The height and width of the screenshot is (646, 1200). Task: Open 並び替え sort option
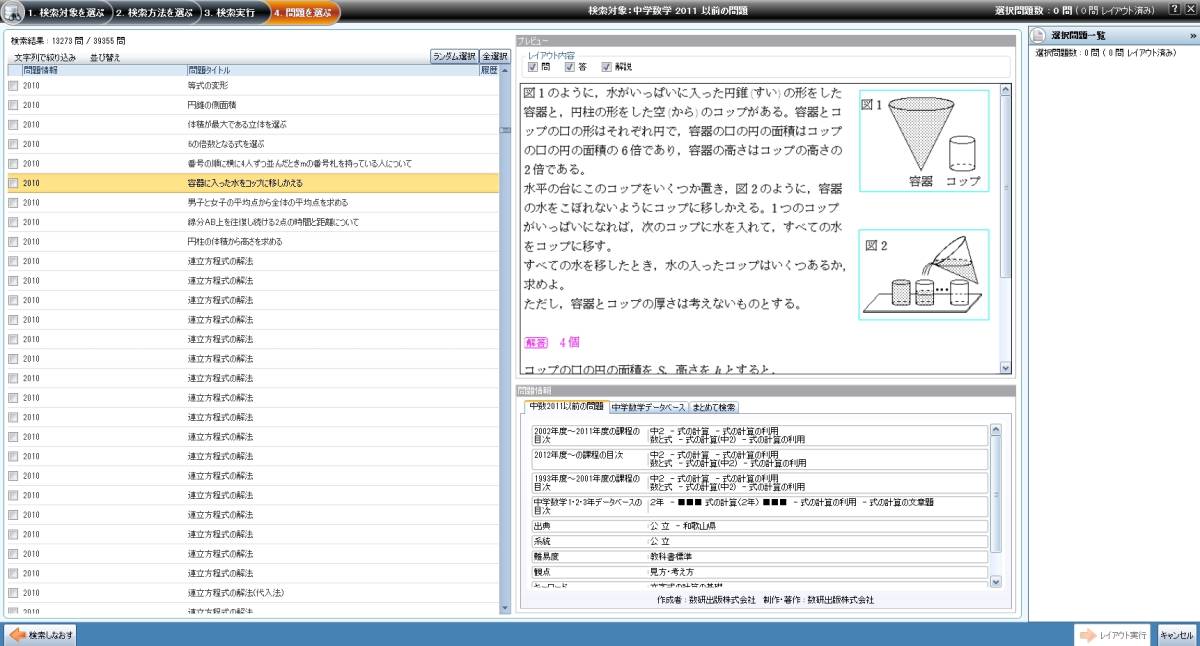coord(106,58)
